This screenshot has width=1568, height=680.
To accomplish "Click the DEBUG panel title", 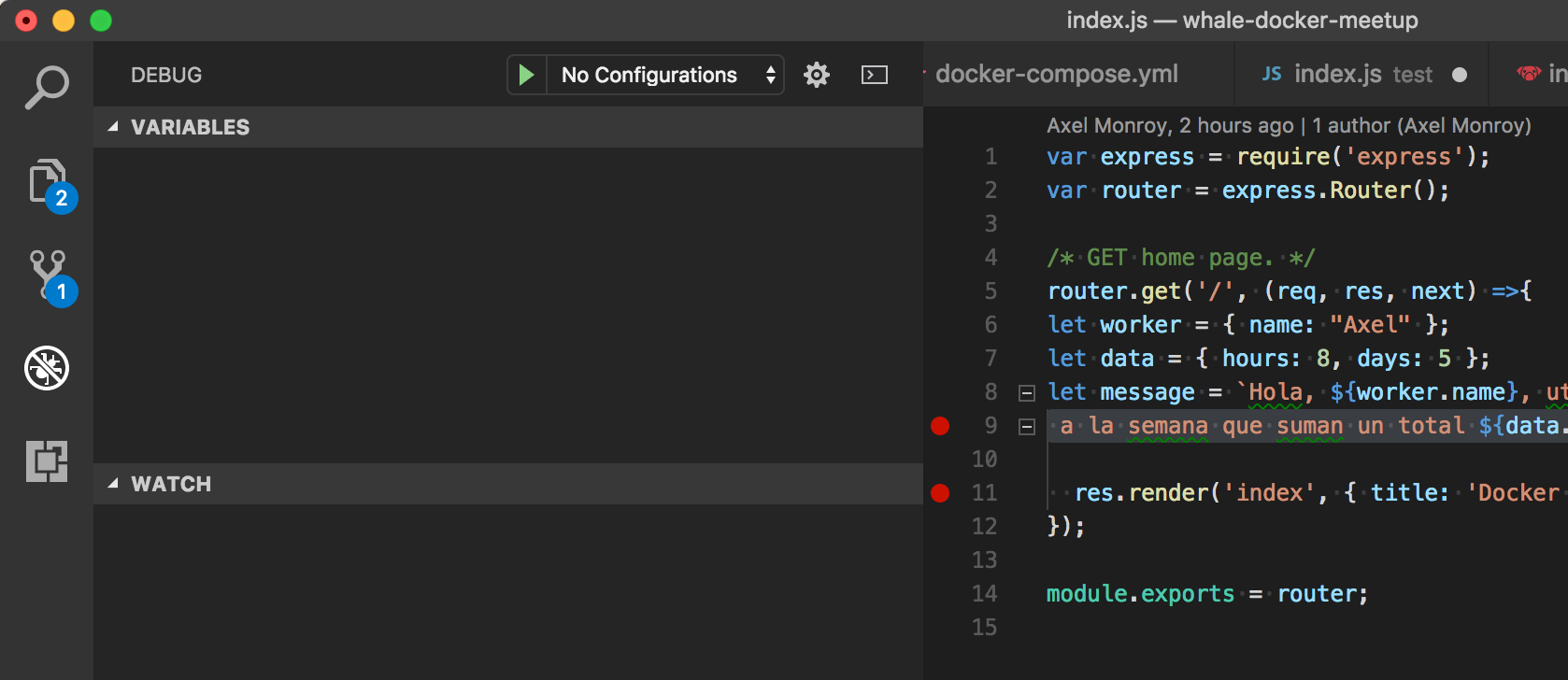I will click(x=166, y=75).
